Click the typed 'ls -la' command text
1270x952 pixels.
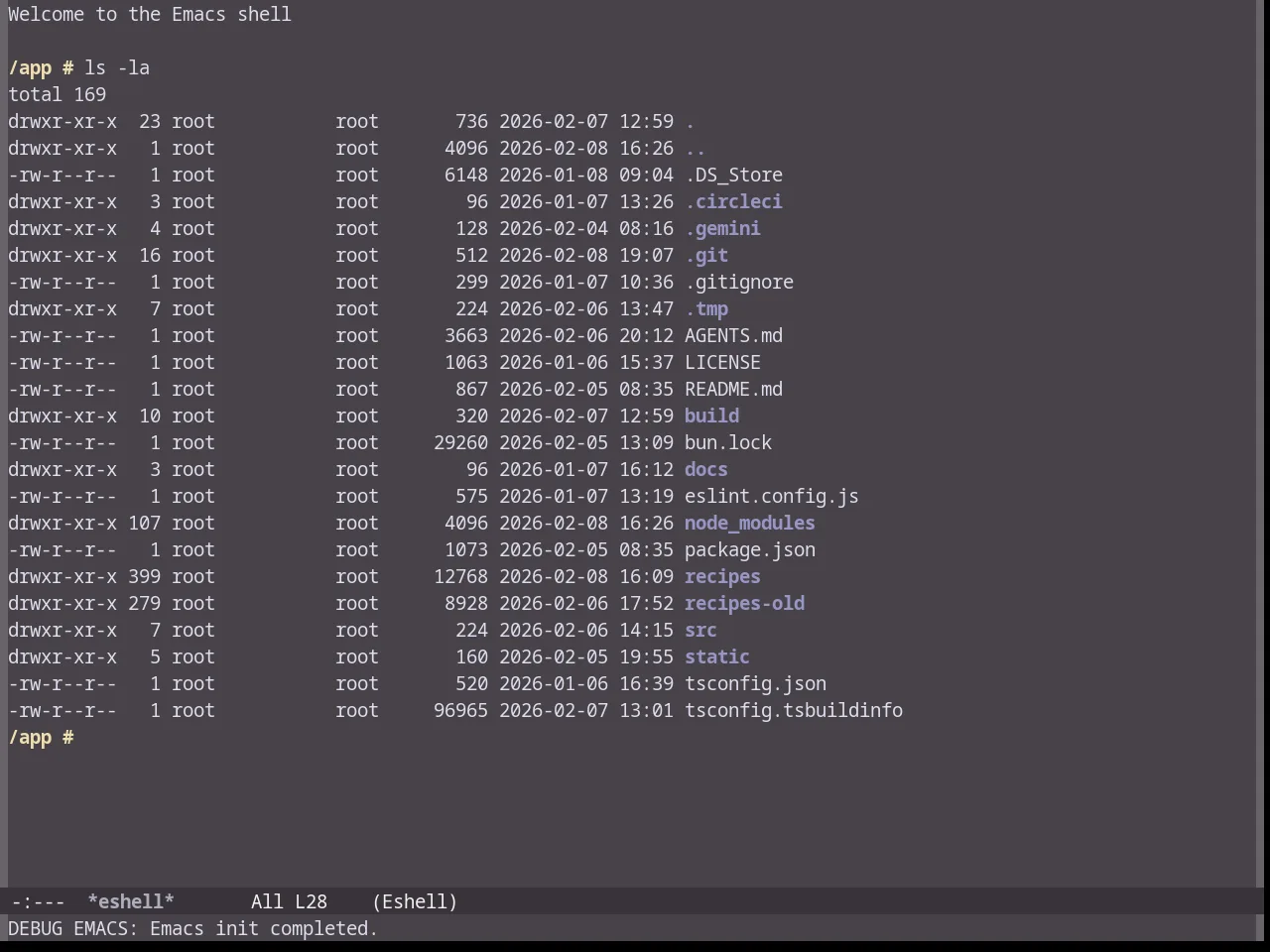117,67
